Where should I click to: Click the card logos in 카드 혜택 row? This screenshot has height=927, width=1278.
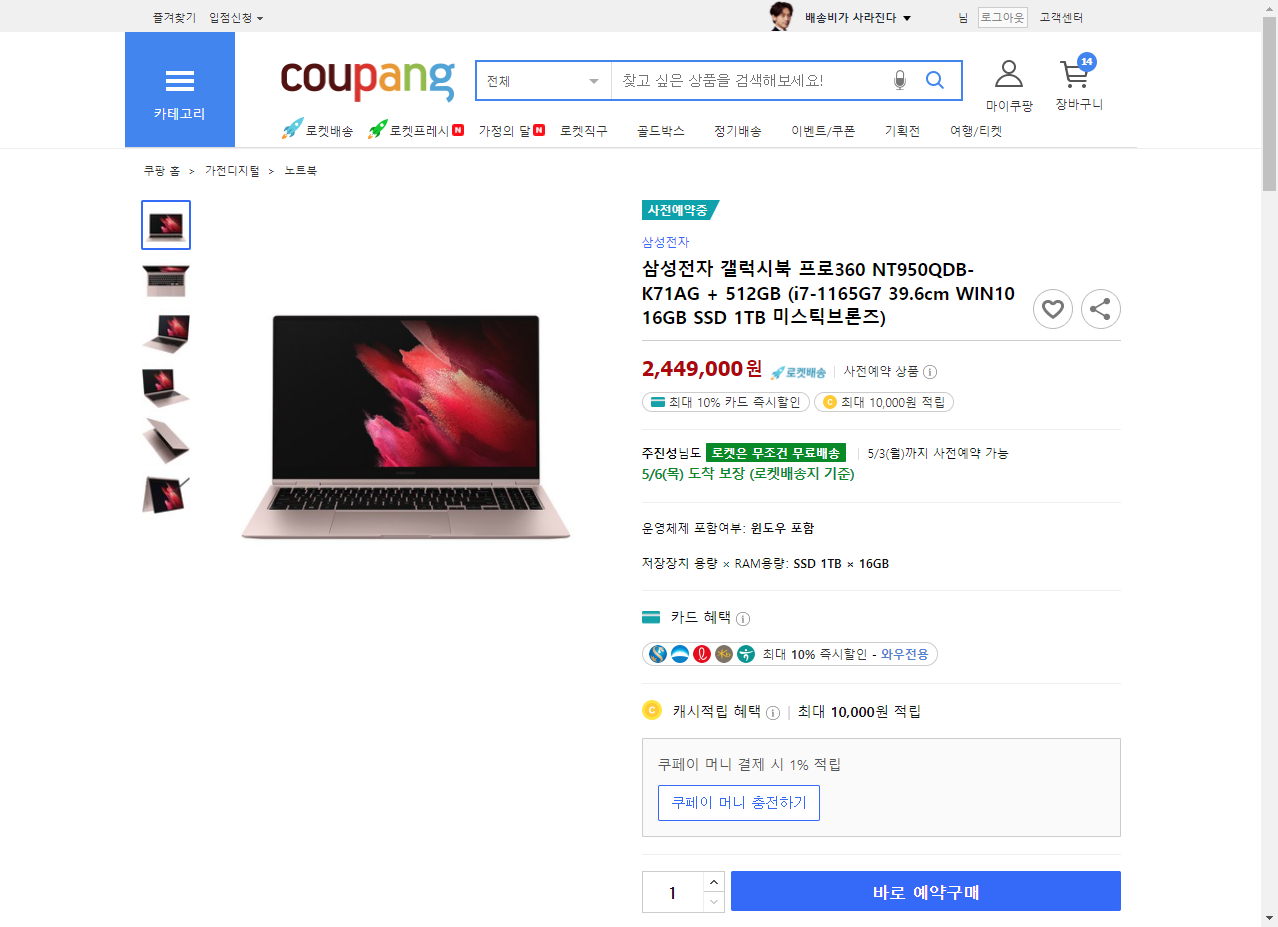[703, 654]
